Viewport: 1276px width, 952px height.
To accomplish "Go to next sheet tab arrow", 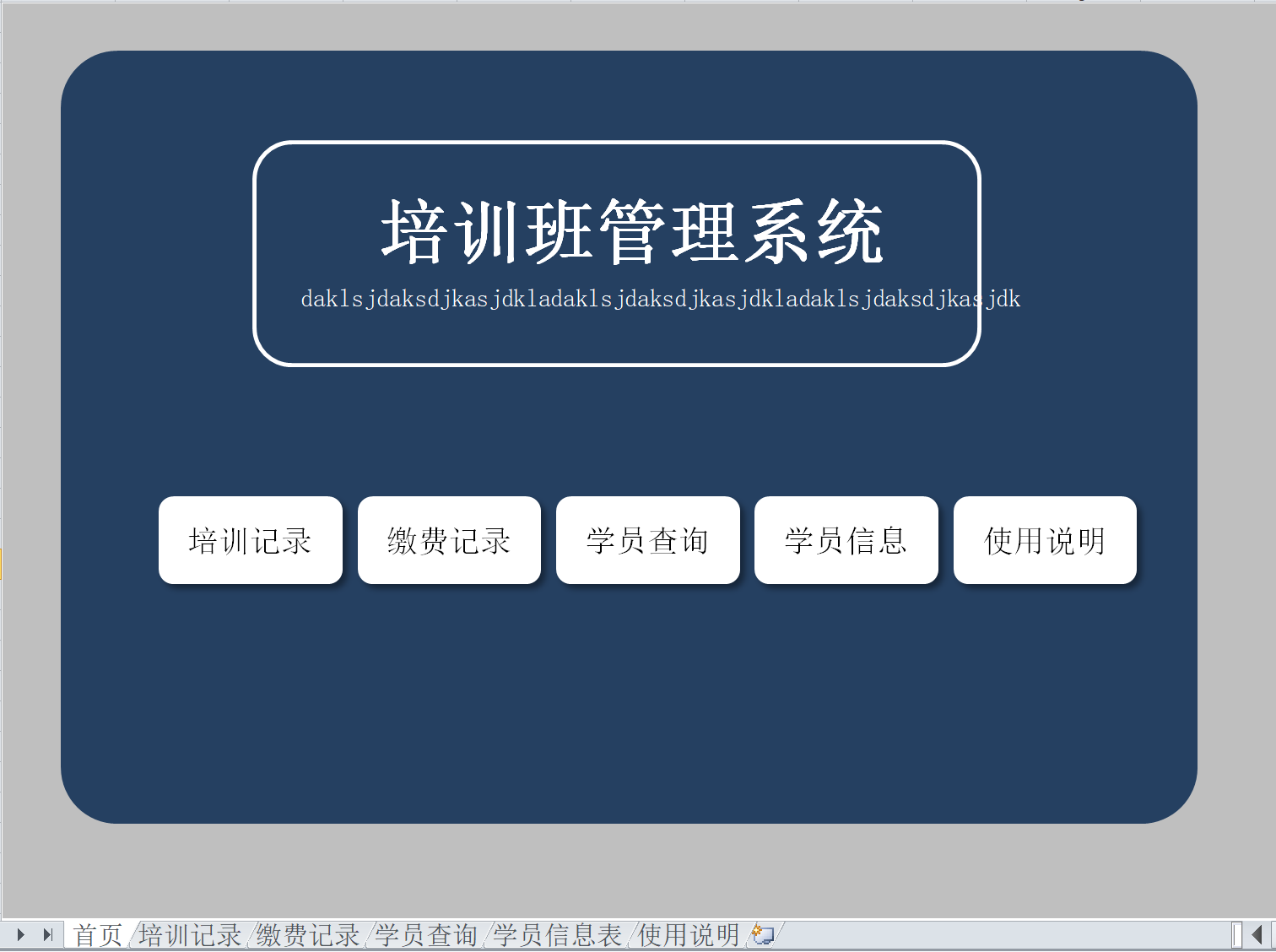I will pyautogui.click(x=21, y=934).
